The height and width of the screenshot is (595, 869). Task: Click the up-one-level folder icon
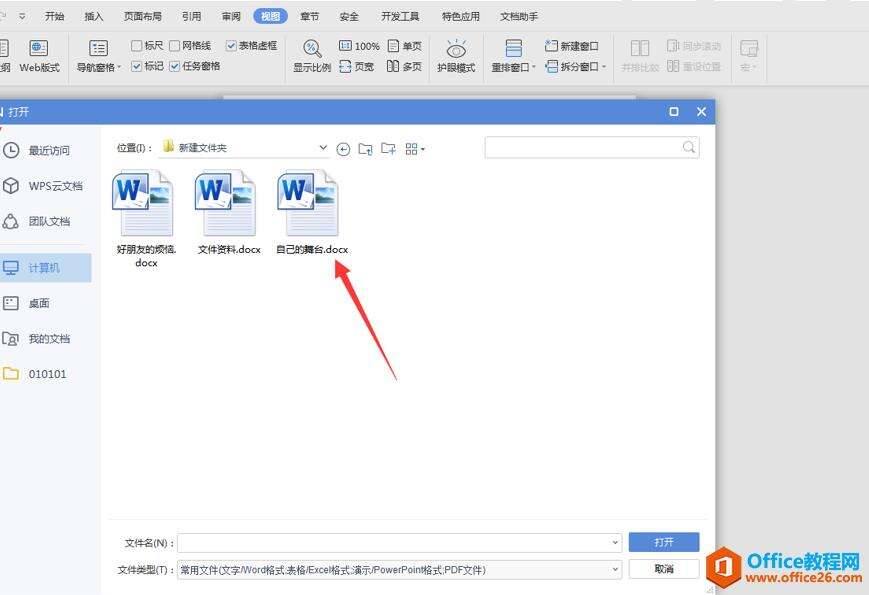pyautogui.click(x=365, y=149)
